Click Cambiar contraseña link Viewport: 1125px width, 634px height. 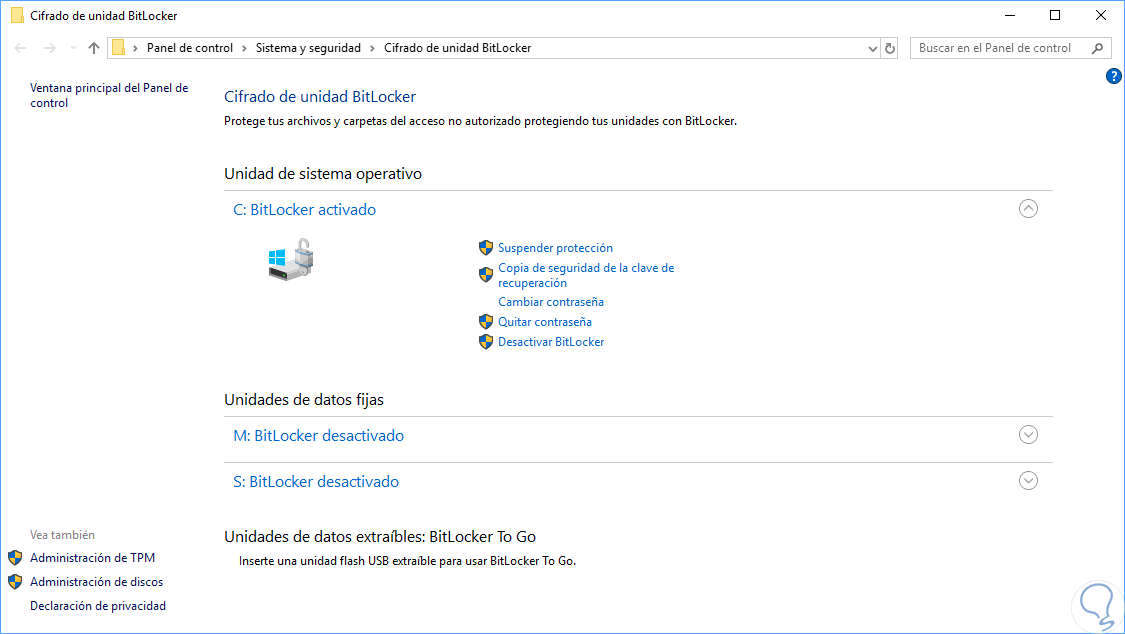(x=551, y=302)
